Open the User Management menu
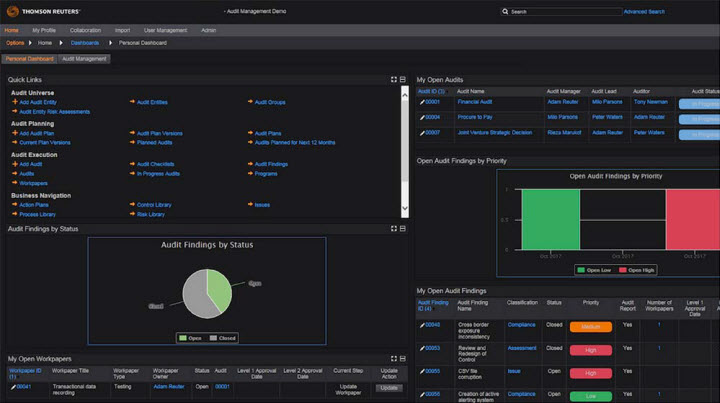This screenshot has width=720, height=403. 165,30
